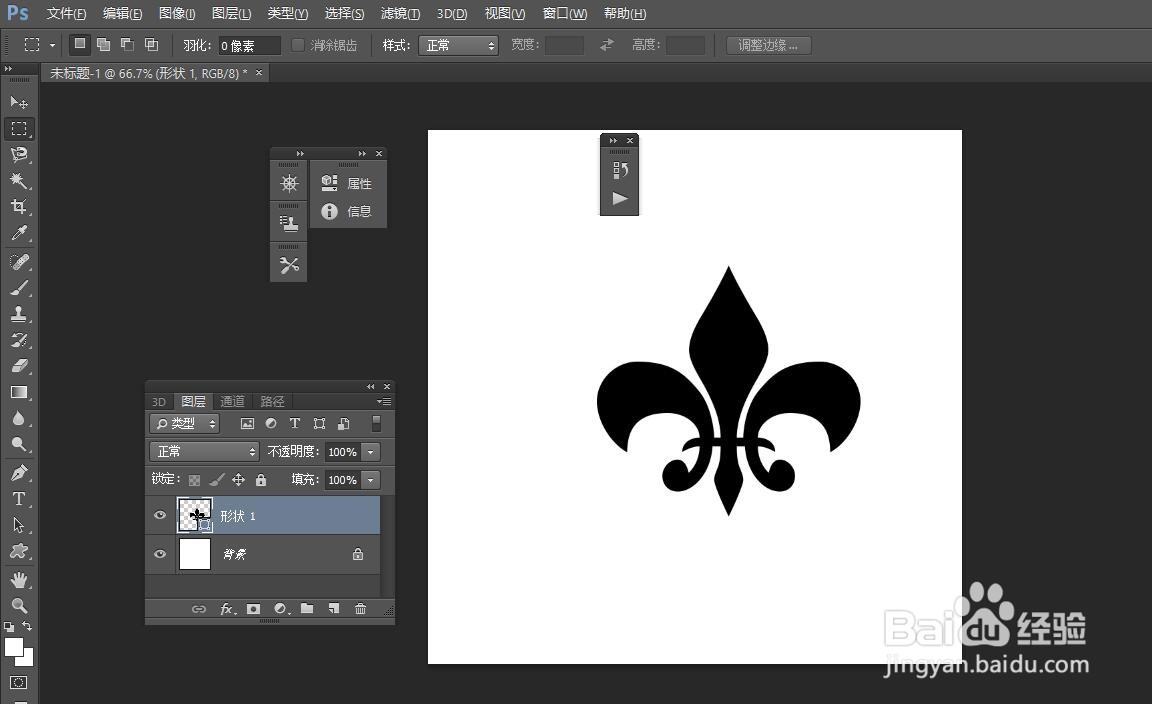Open the 文件 menu
The width and height of the screenshot is (1152, 704).
pos(66,14)
